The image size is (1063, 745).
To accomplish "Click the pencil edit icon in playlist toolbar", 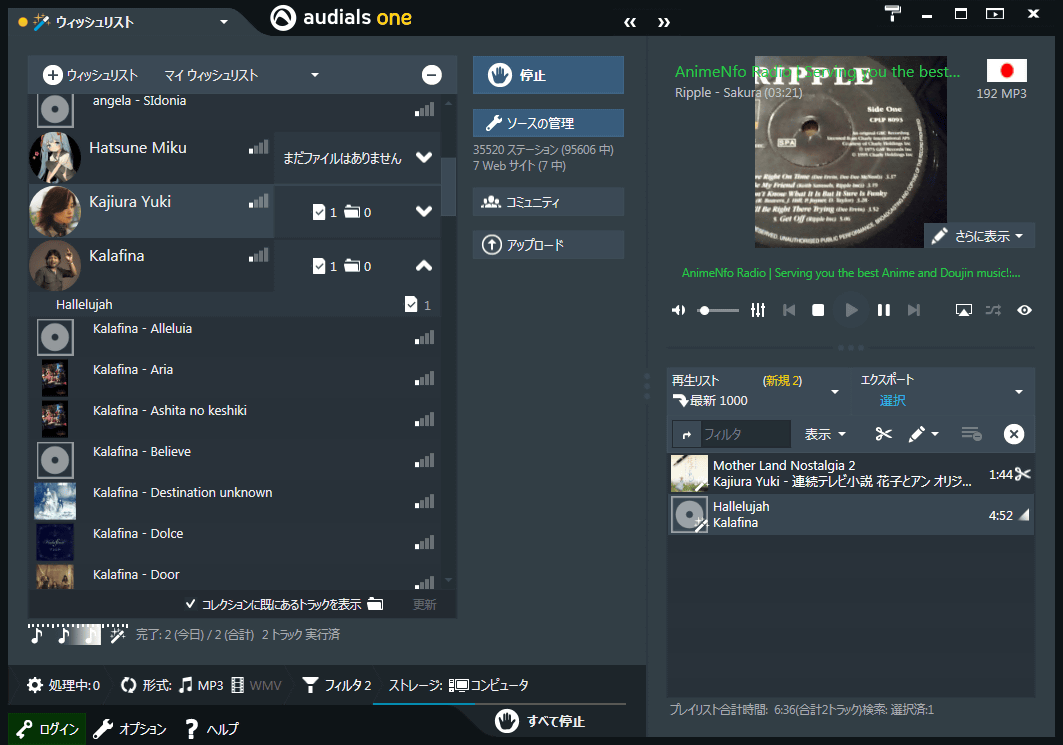I will tap(917, 434).
